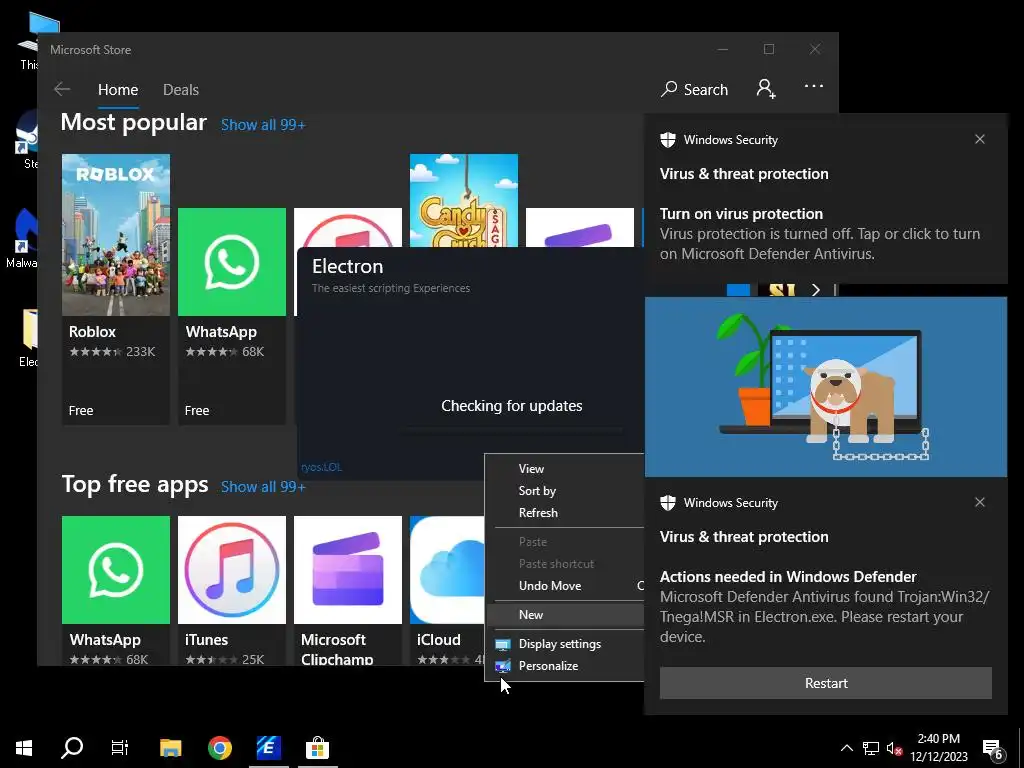This screenshot has width=1024, height=768.
Task: Select the Electron folder on desktop
Action: pos(29,338)
